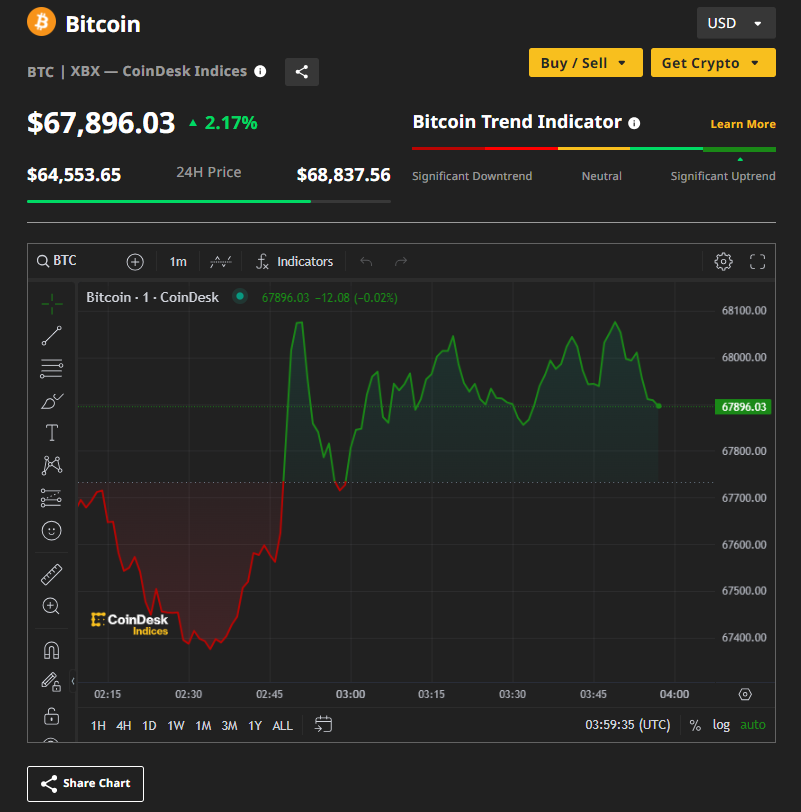801x812 pixels.
Task: Open the emoji icons tool
Action: tap(52, 531)
